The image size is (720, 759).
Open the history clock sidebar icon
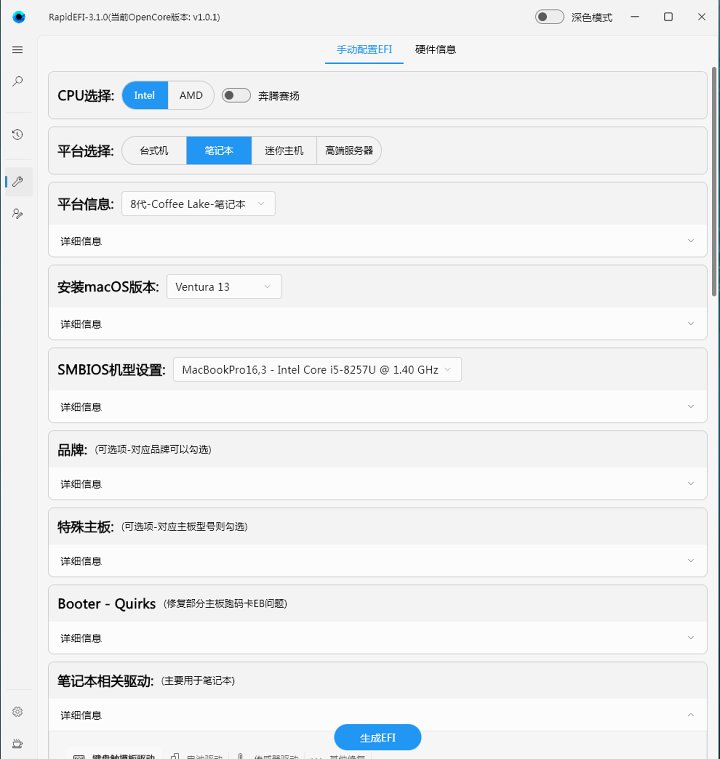(x=17, y=134)
